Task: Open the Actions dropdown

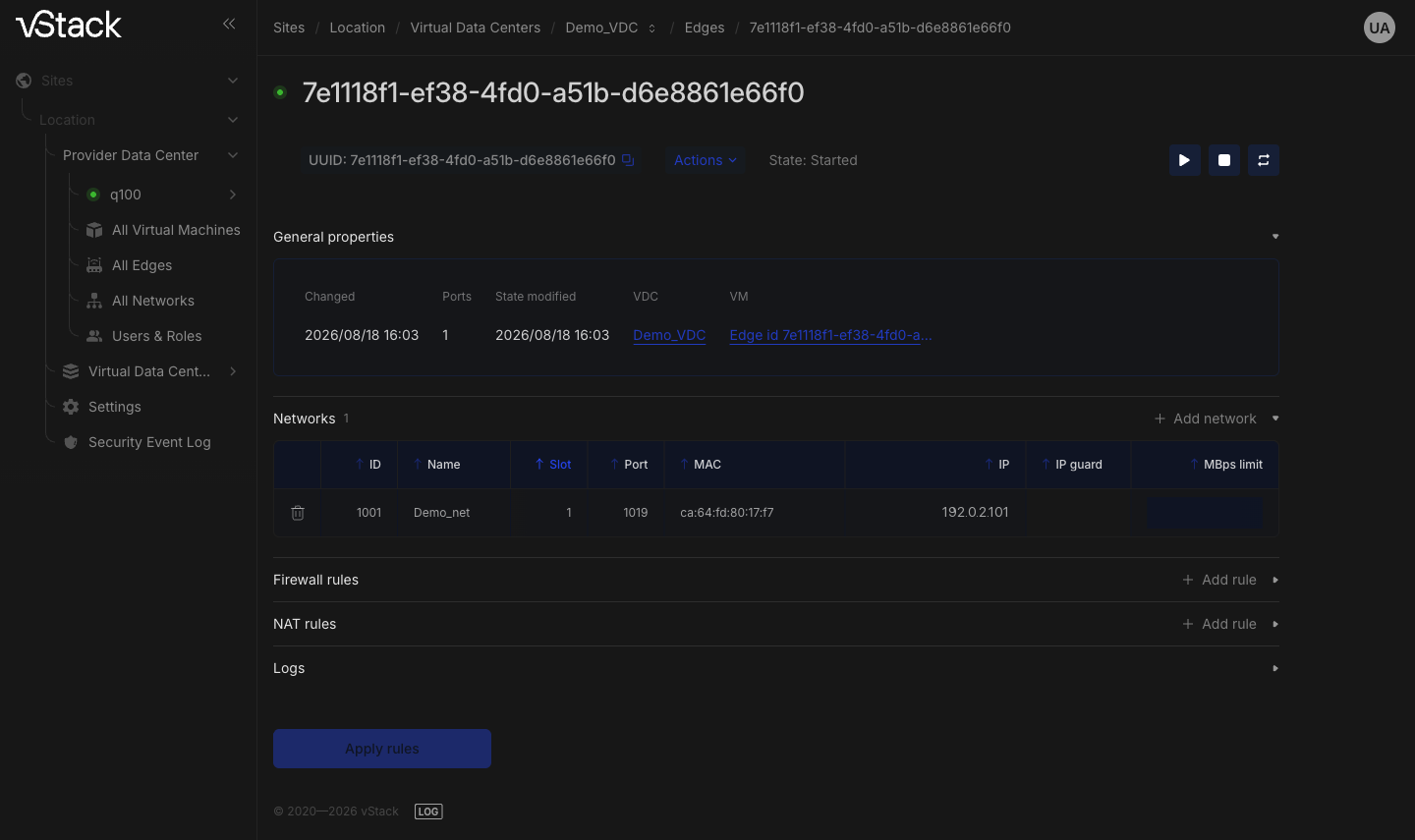Action: (705, 160)
